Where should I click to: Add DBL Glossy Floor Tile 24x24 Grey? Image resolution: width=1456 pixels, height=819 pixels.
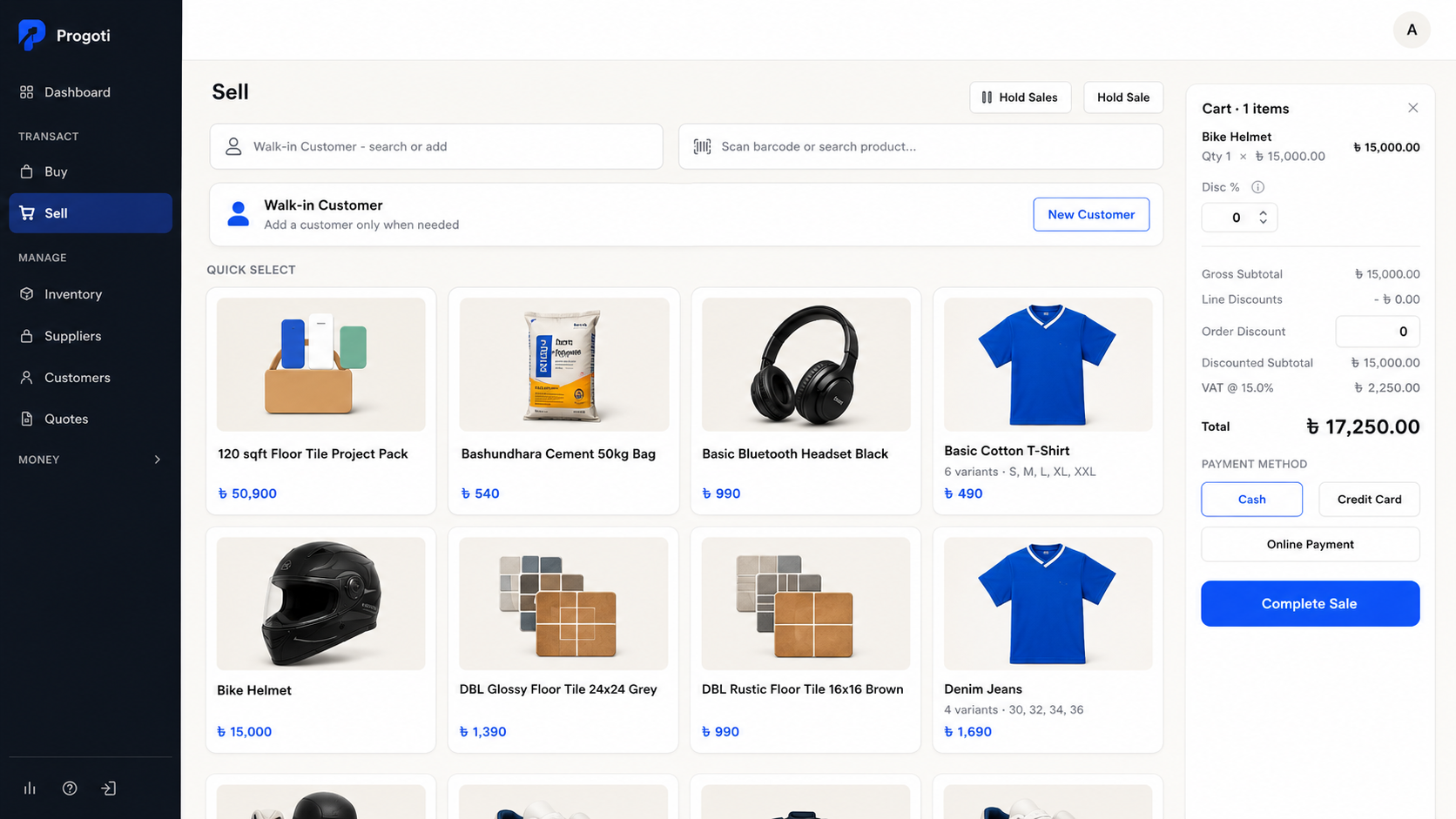tap(563, 640)
